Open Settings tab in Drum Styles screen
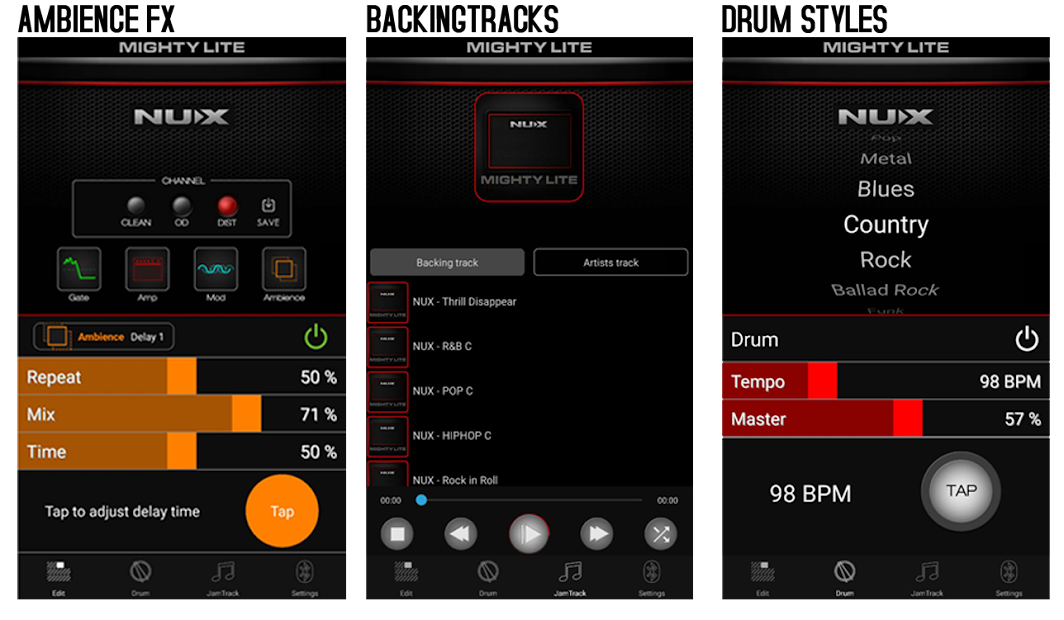1064x620 pixels. click(1009, 578)
